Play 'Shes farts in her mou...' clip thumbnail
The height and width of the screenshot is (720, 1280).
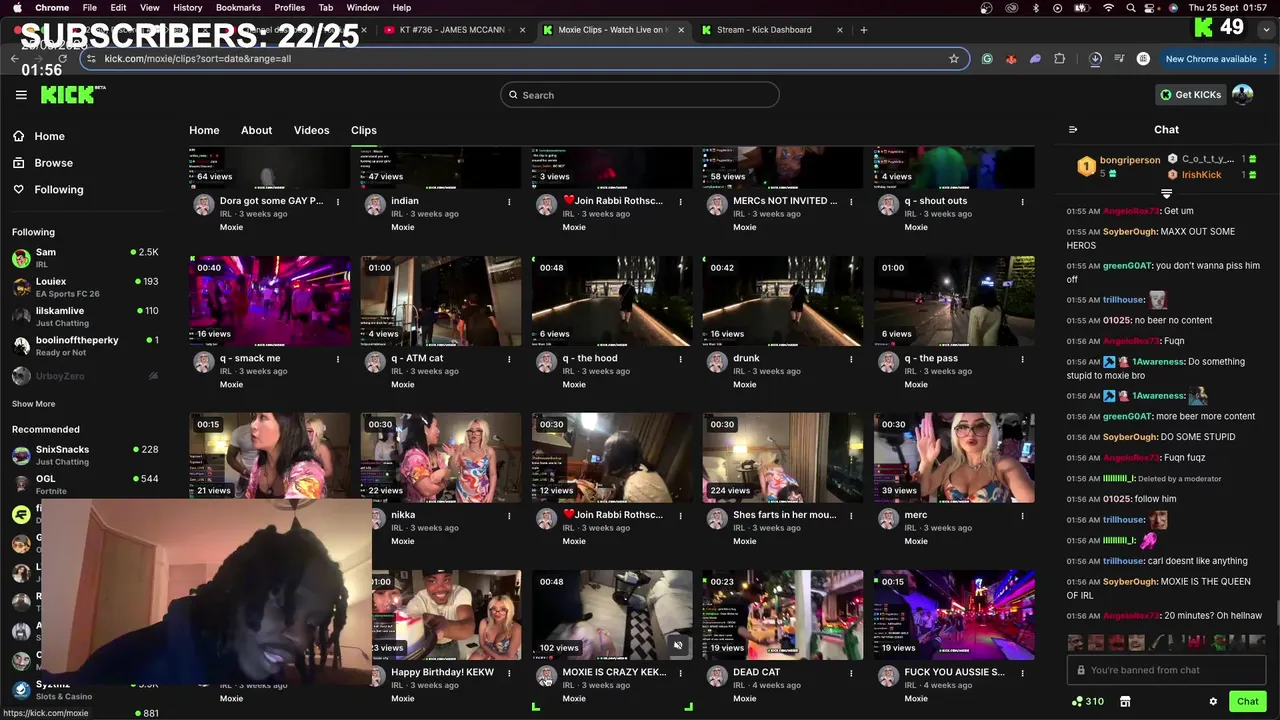pyautogui.click(x=783, y=458)
